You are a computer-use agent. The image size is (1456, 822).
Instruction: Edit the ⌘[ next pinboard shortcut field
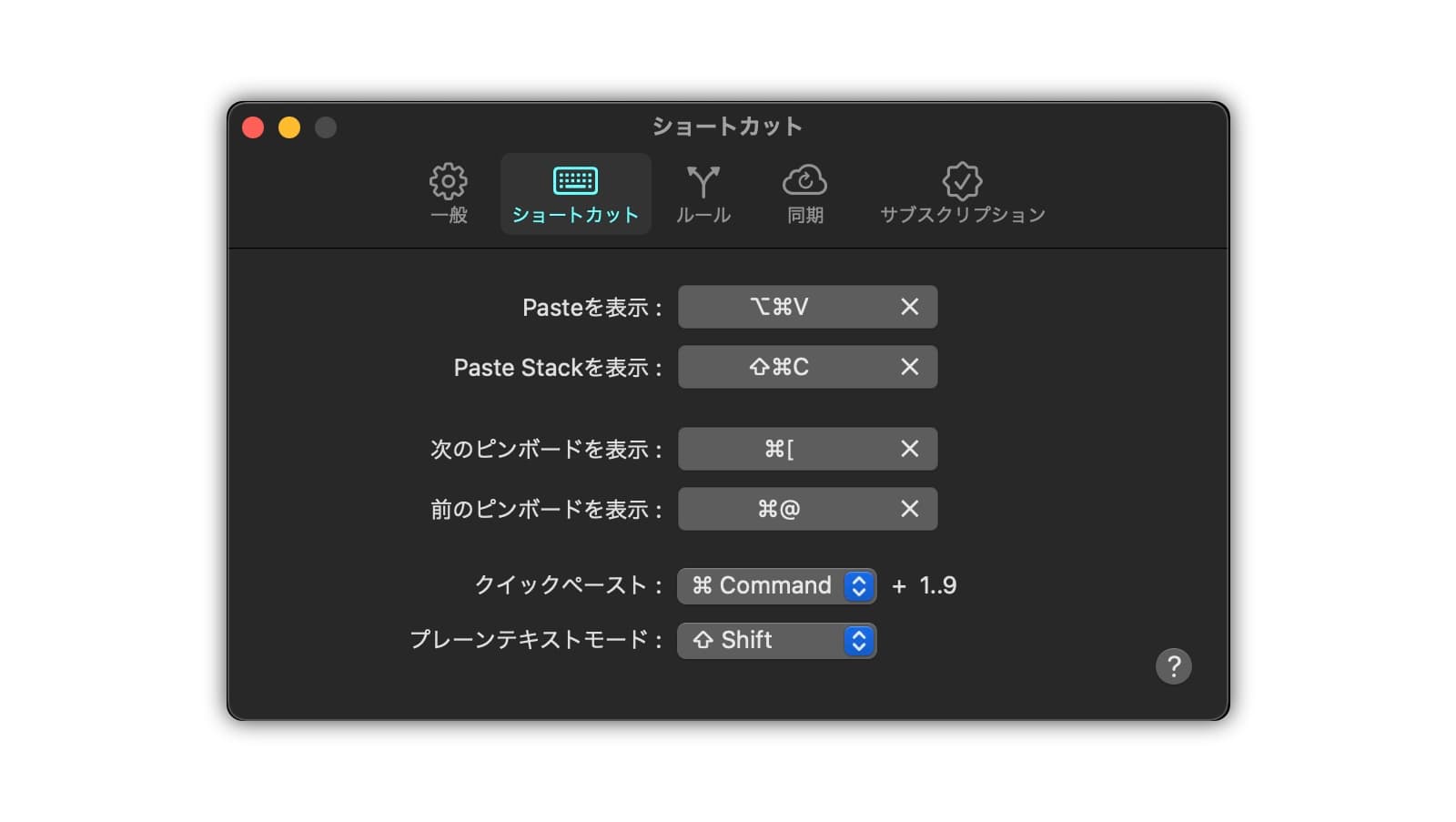click(x=807, y=449)
